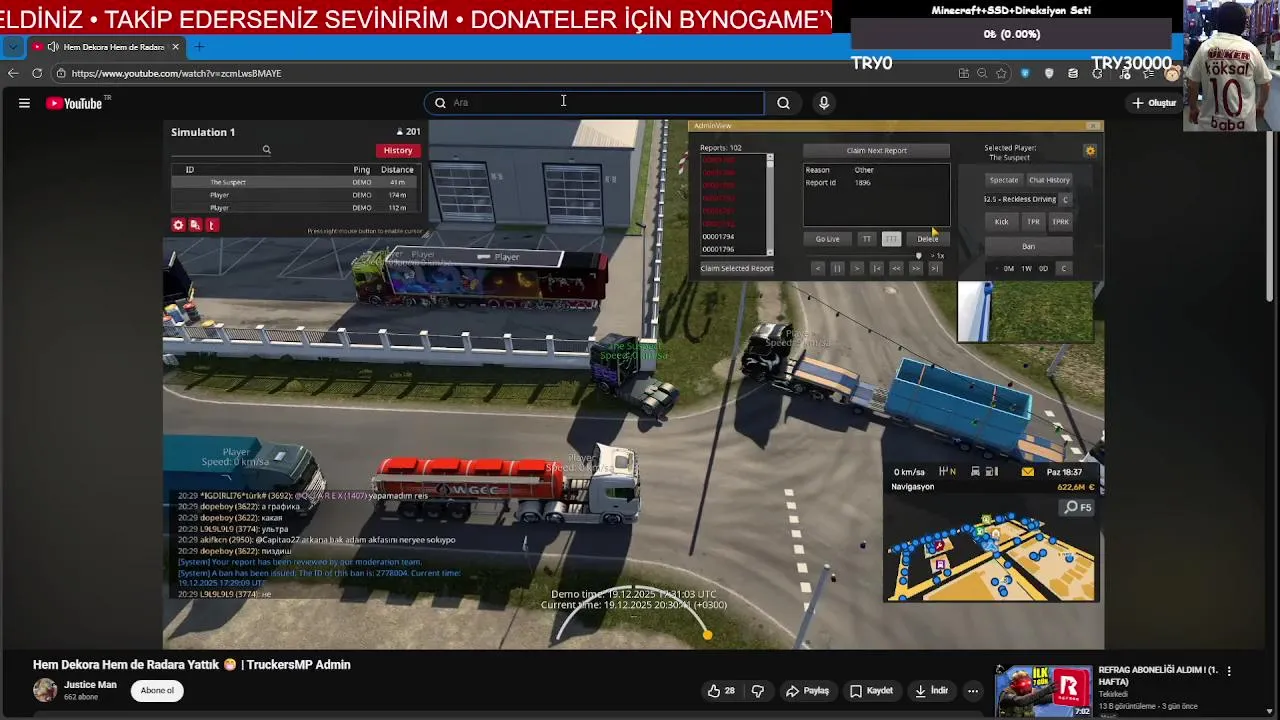Click the zoom magnifier icon in the address bar
The image size is (1280, 720).
pos(982,73)
